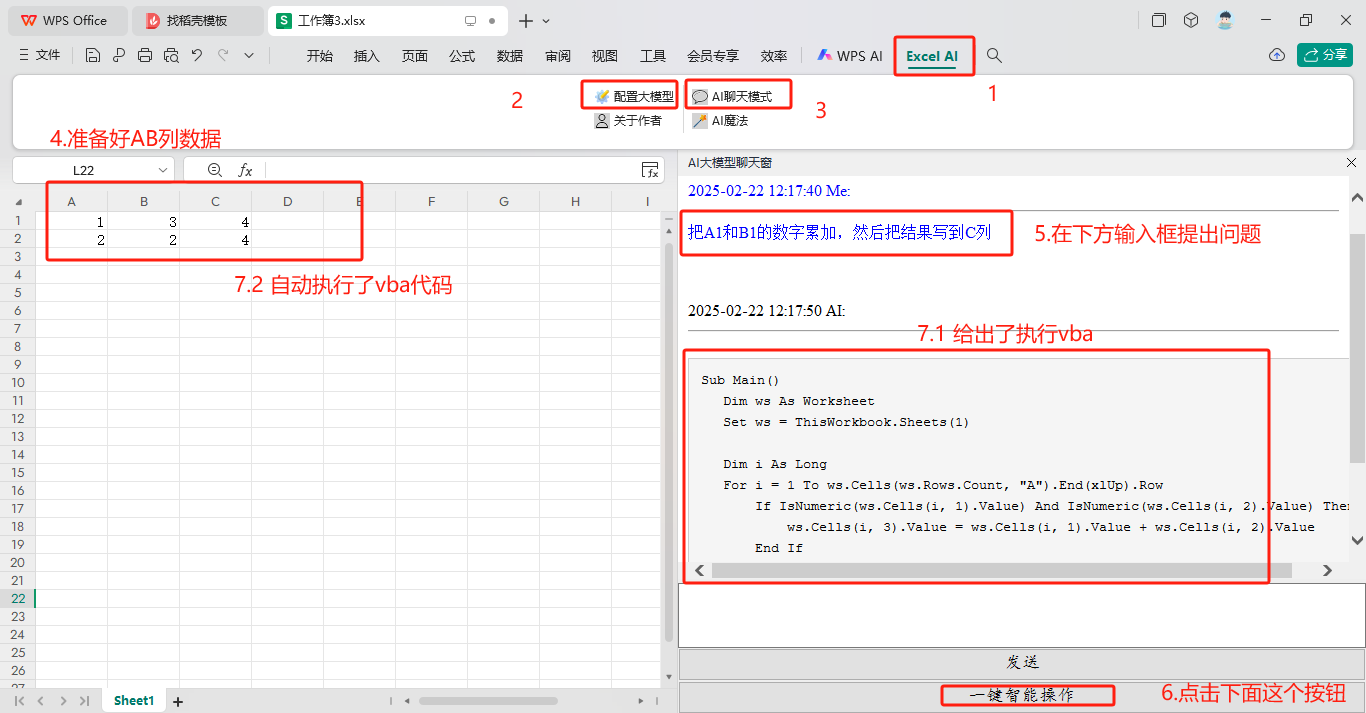The width and height of the screenshot is (1366, 713).
Task: Open the WPS AI tab
Action: click(850, 56)
